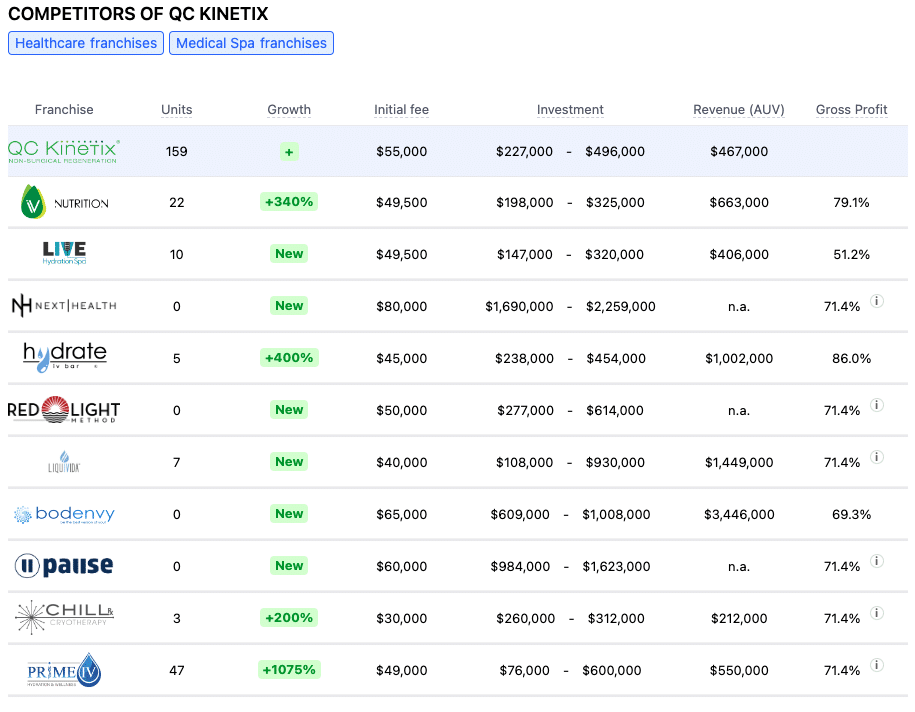This screenshot has width=915, height=712.
Task: Click the Red Light Method logo
Action: pos(64,410)
